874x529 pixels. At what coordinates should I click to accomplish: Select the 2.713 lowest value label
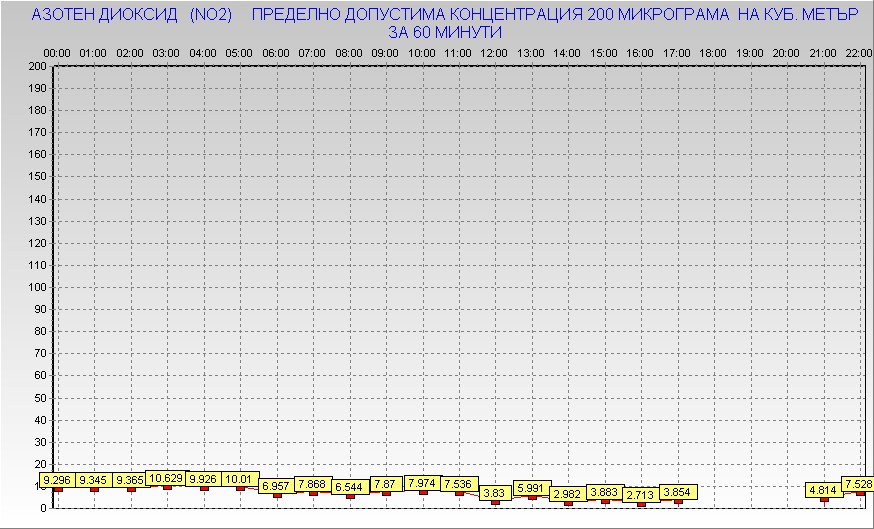(x=640, y=494)
